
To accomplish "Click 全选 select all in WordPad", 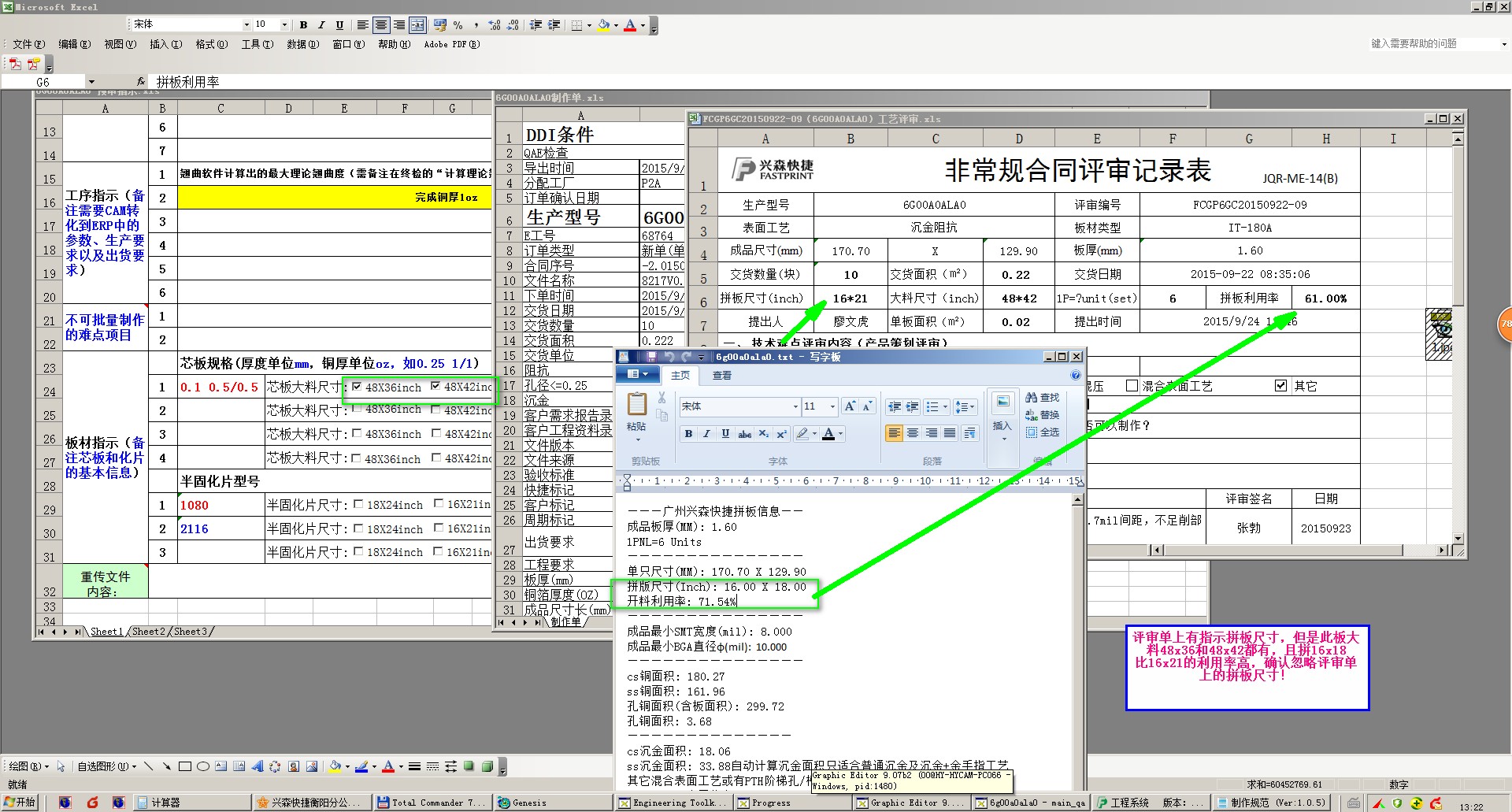I will [x=1043, y=432].
